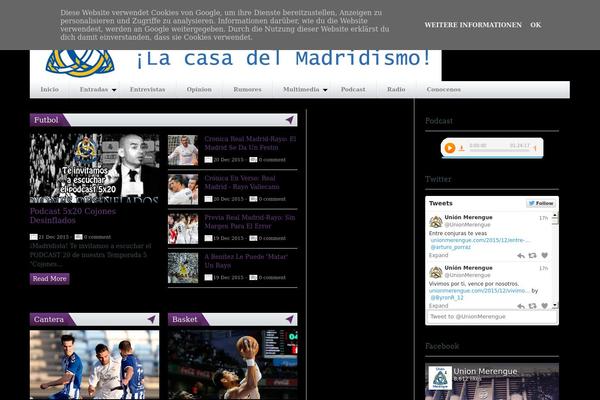Click the Union Merengue Facebook page avatar

[x=440, y=378]
